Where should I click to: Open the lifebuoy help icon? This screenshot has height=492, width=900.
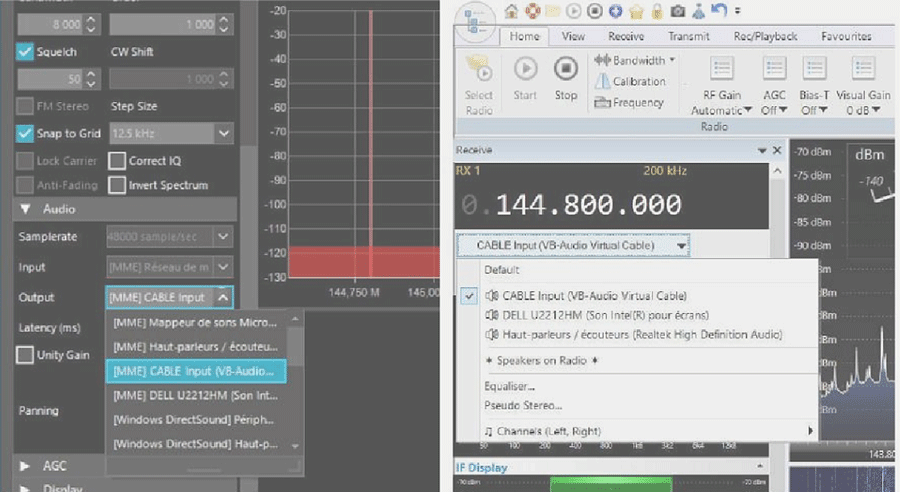532,11
